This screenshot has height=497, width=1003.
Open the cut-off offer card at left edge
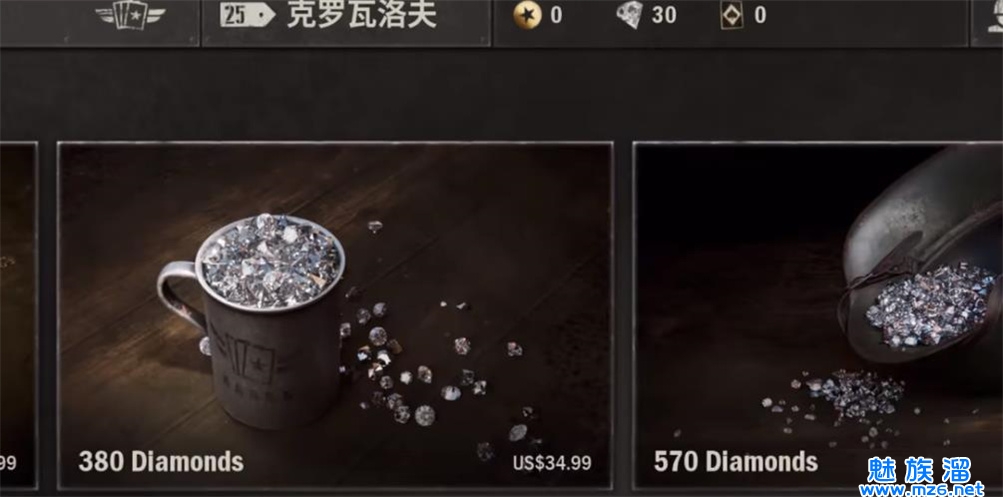pyautogui.click(x=18, y=315)
